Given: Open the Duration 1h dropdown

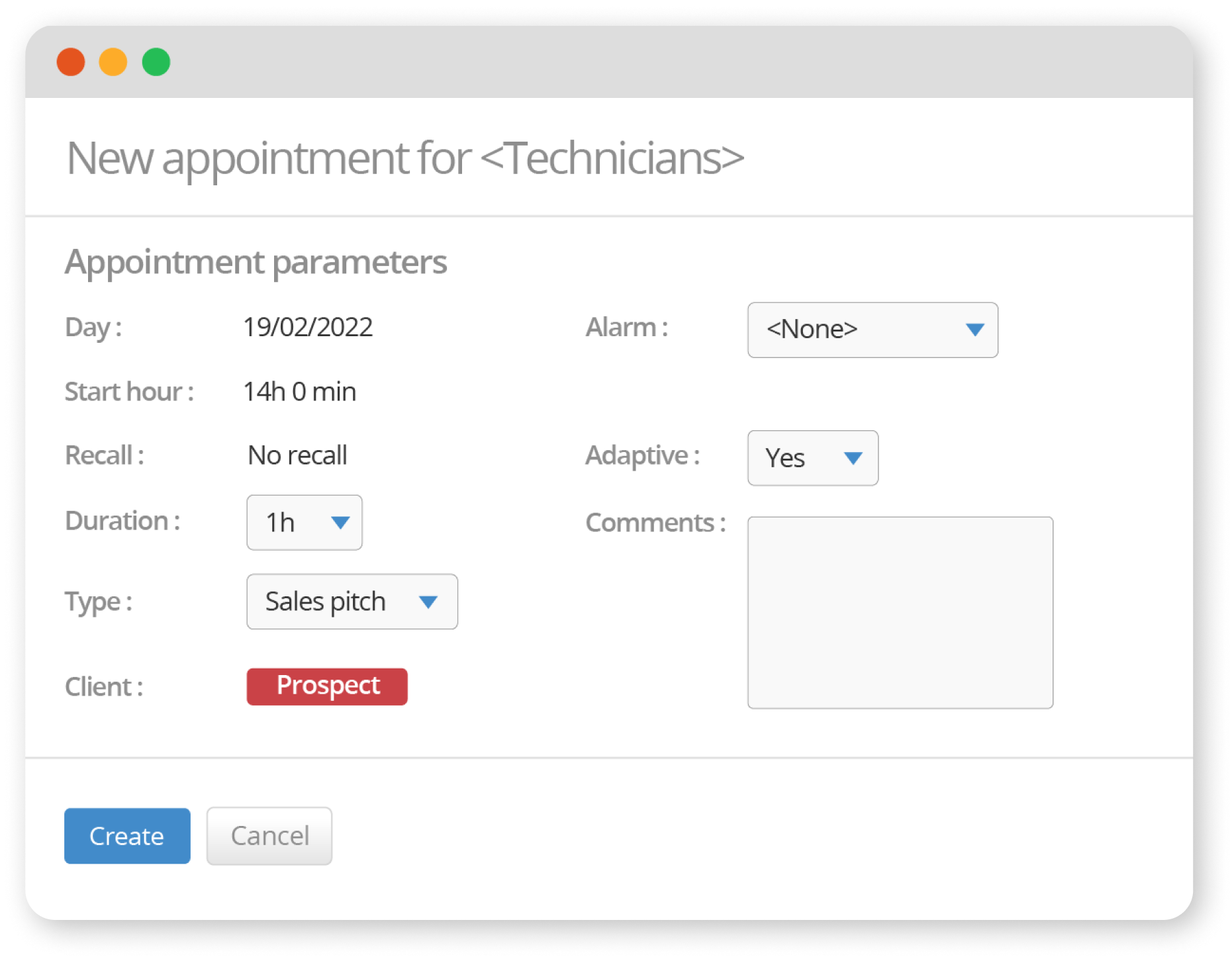Looking at the screenshot, I should click(x=305, y=522).
